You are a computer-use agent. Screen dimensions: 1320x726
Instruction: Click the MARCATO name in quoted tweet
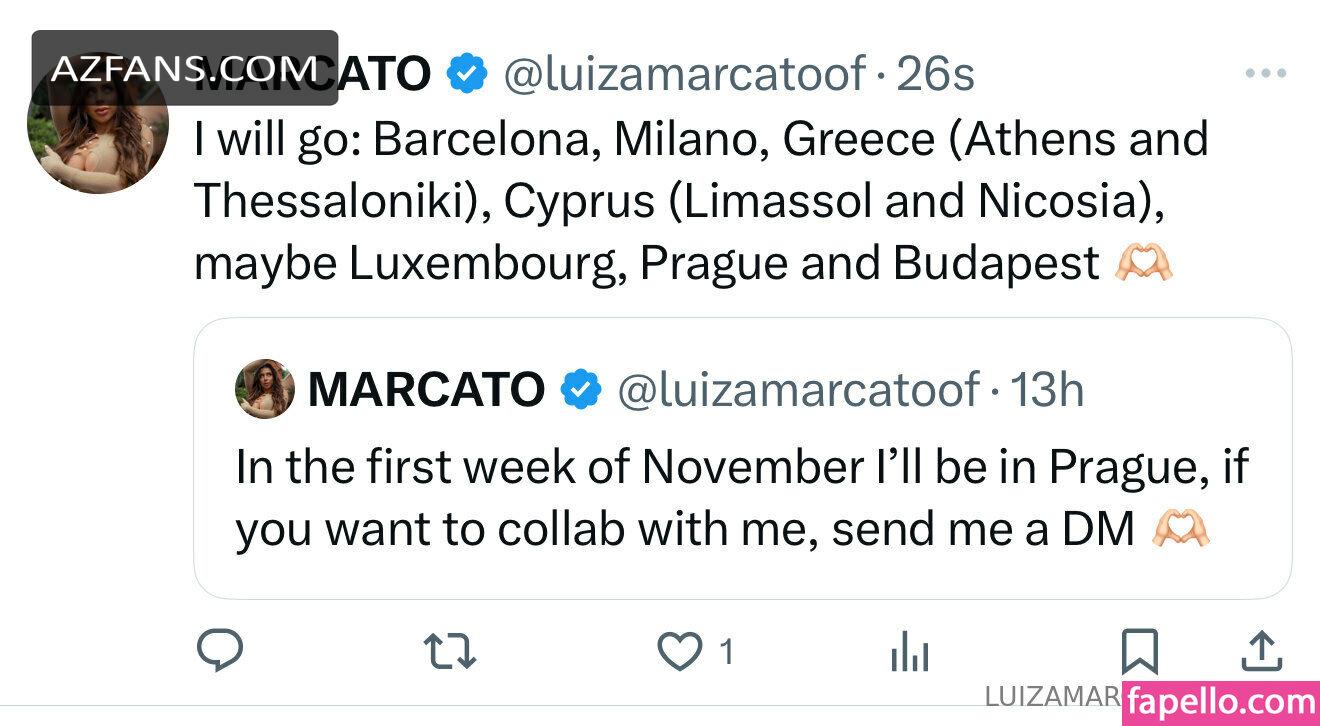click(x=426, y=389)
